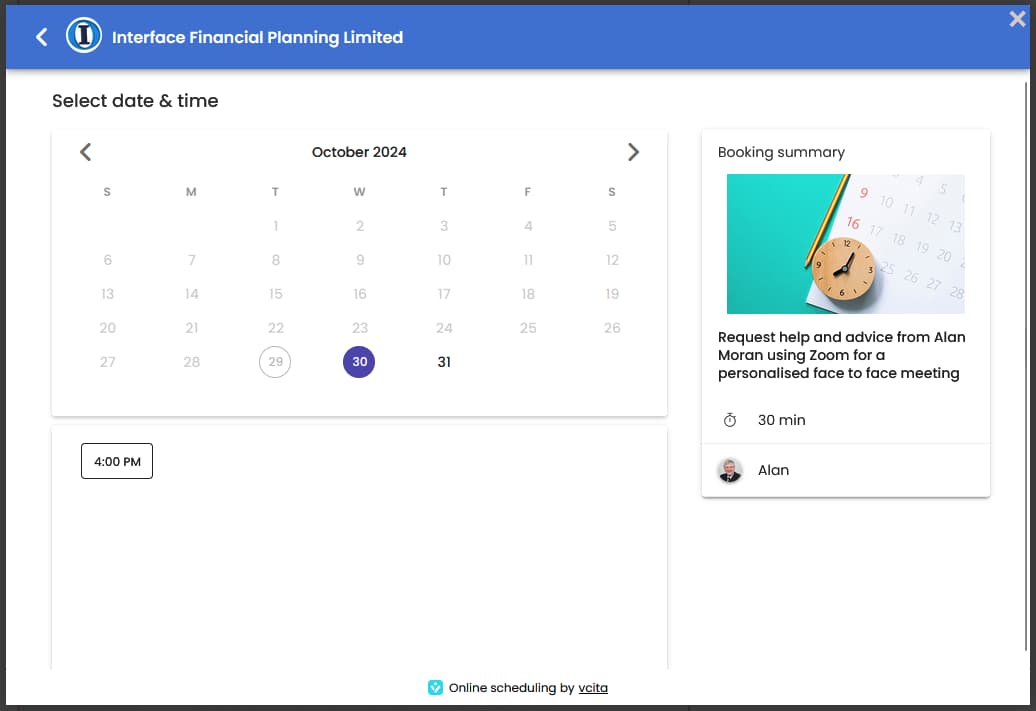Click Alan's profile avatar
Viewport: 1036px width, 711px height.
coord(730,470)
